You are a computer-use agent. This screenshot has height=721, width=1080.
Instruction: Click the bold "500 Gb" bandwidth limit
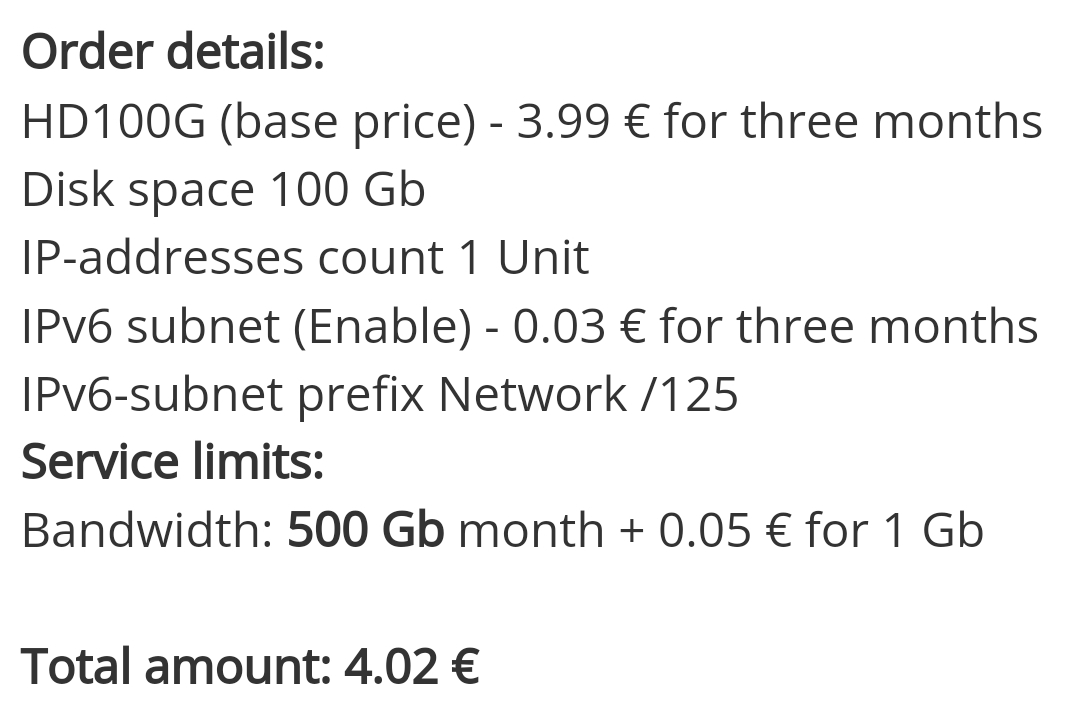(x=365, y=531)
